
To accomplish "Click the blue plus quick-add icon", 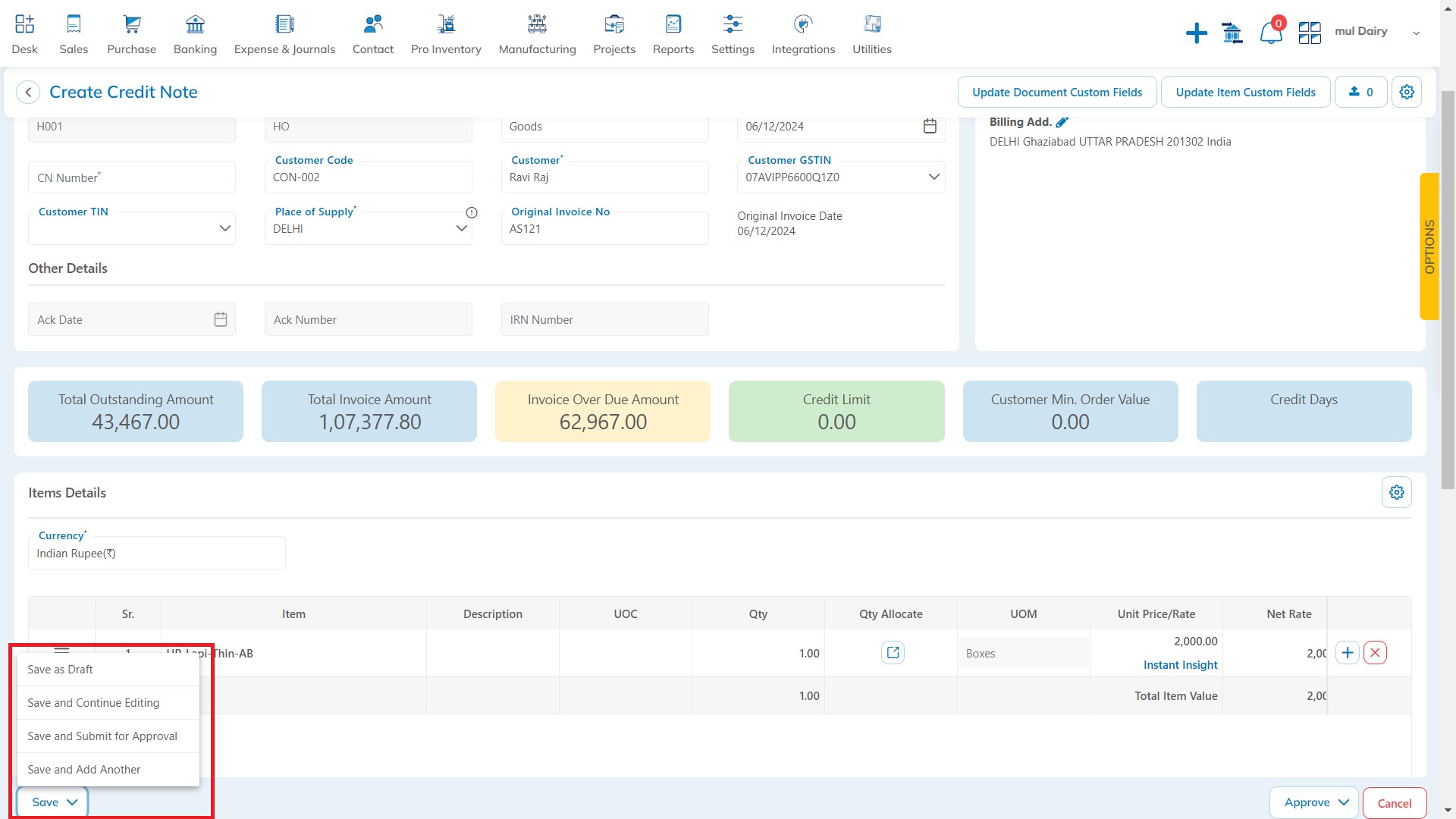I will click(x=1196, y=33).
